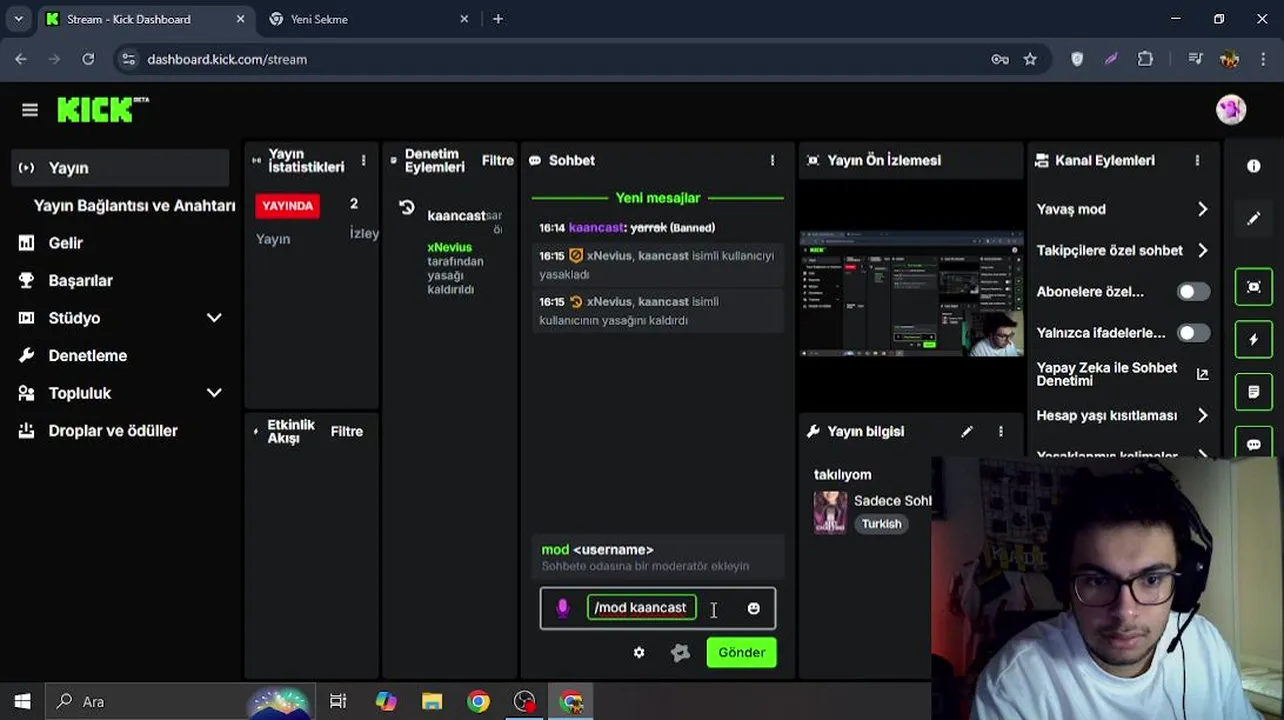The image size is (1284, 720).
Task: Select the mod <username> command suggestion
Action: (657, 557)
